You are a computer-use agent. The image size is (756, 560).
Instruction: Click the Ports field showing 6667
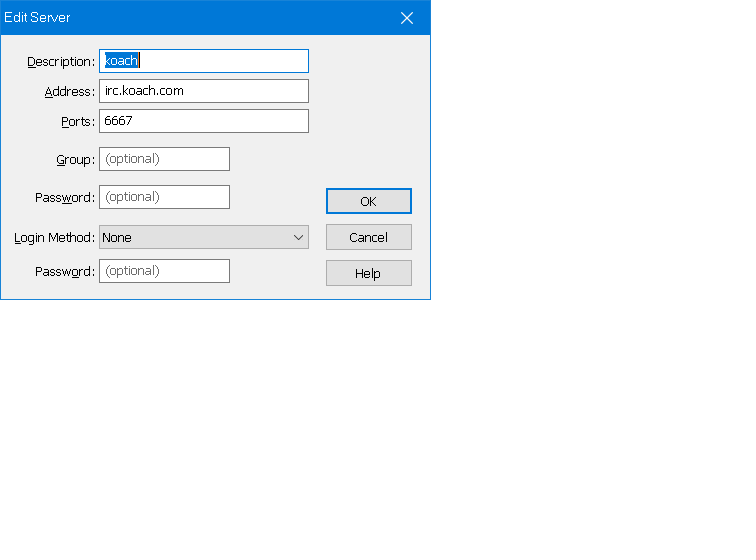tap(203, 121)
